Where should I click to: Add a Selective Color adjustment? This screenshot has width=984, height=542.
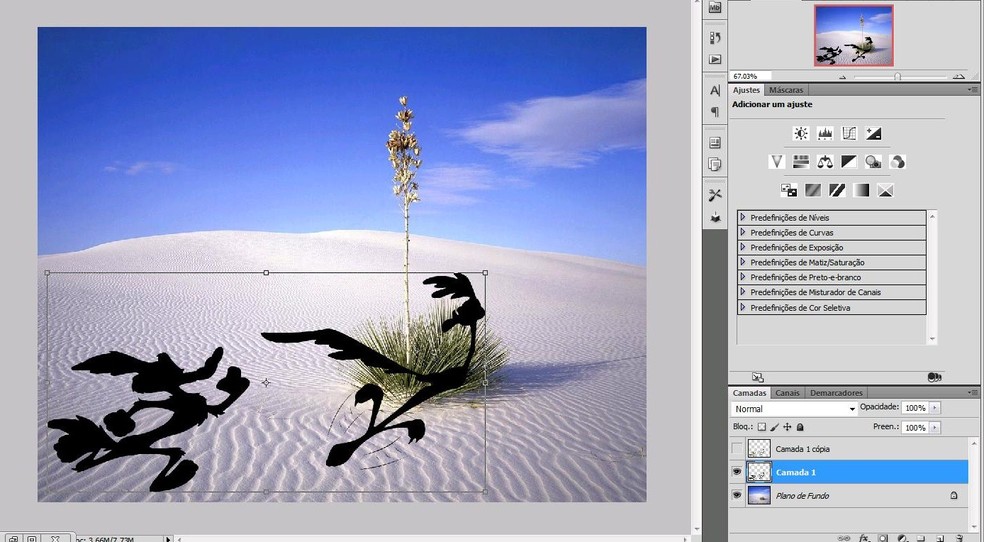coord(885,190)
